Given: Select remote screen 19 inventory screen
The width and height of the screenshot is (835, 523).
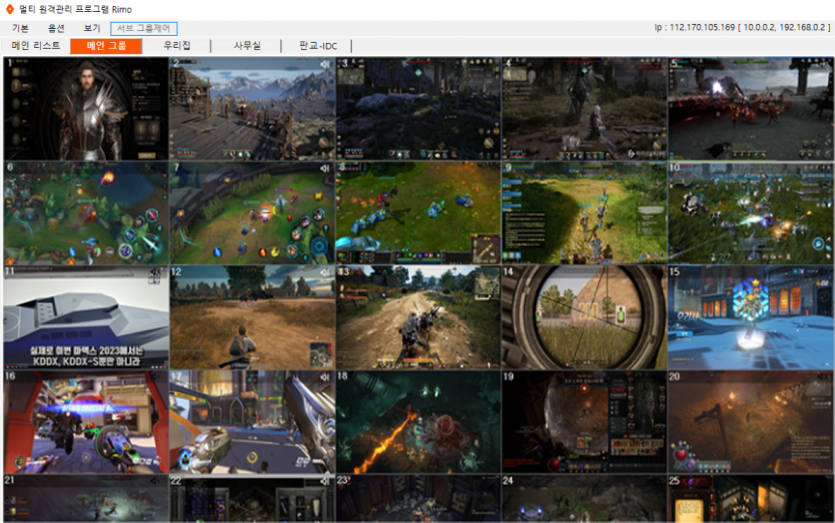Looking at the screenshot, I should pos(585,422).
